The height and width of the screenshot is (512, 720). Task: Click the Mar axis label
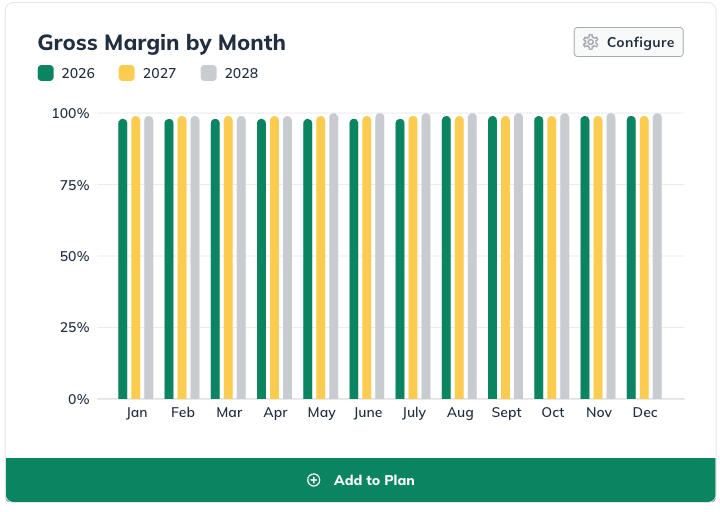pos(229,412)
